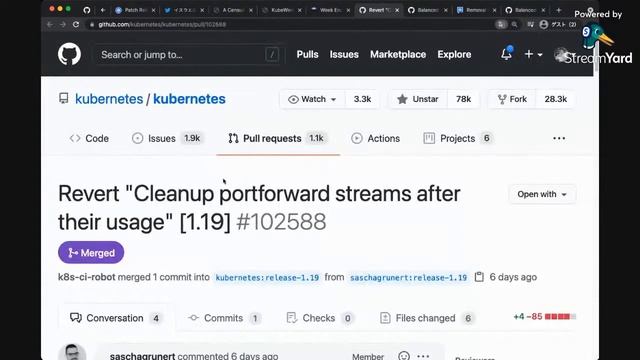640x360 pixels.
Task: Open the Commits tab
Action: coord(224,318)
